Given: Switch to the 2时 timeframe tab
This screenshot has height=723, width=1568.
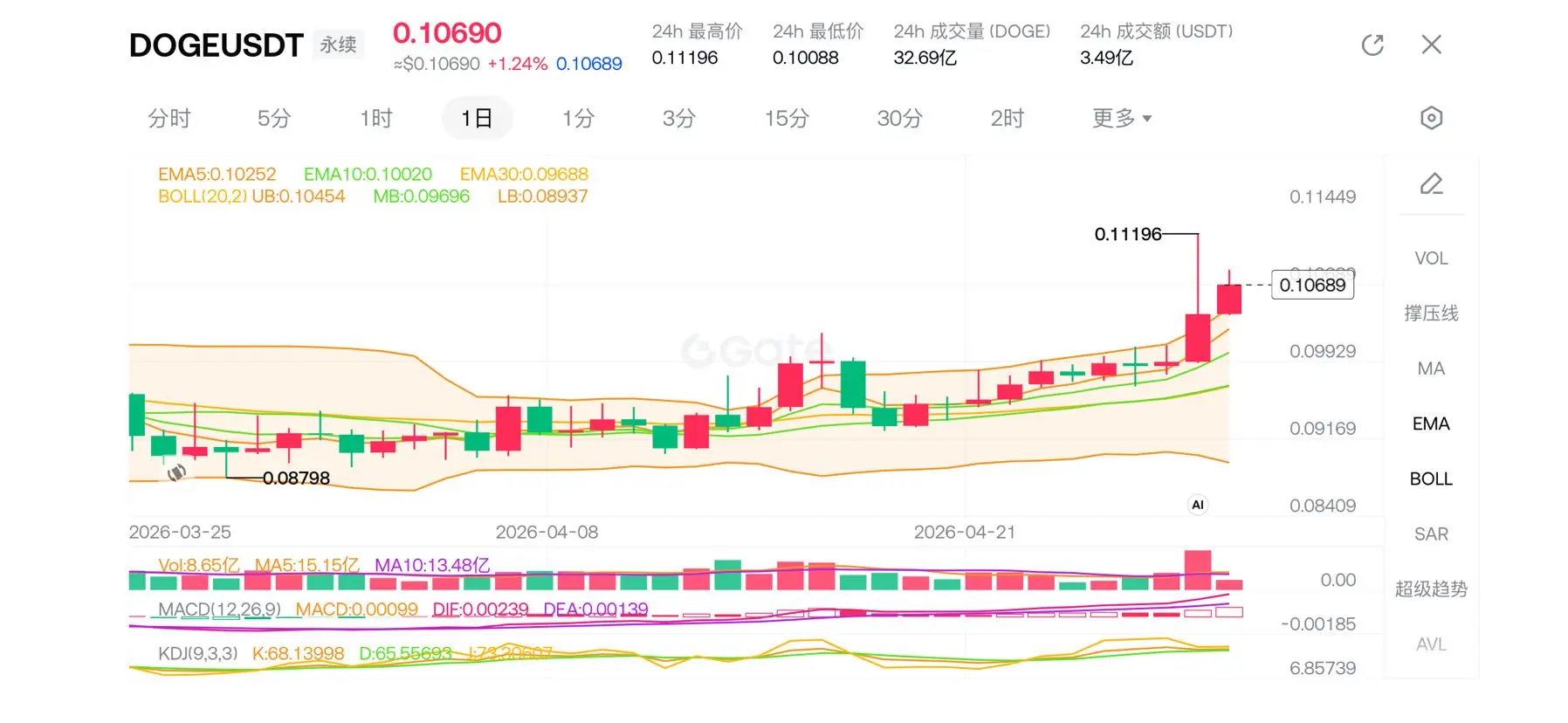Looking at the screenshot, I should click(1007, 118).
